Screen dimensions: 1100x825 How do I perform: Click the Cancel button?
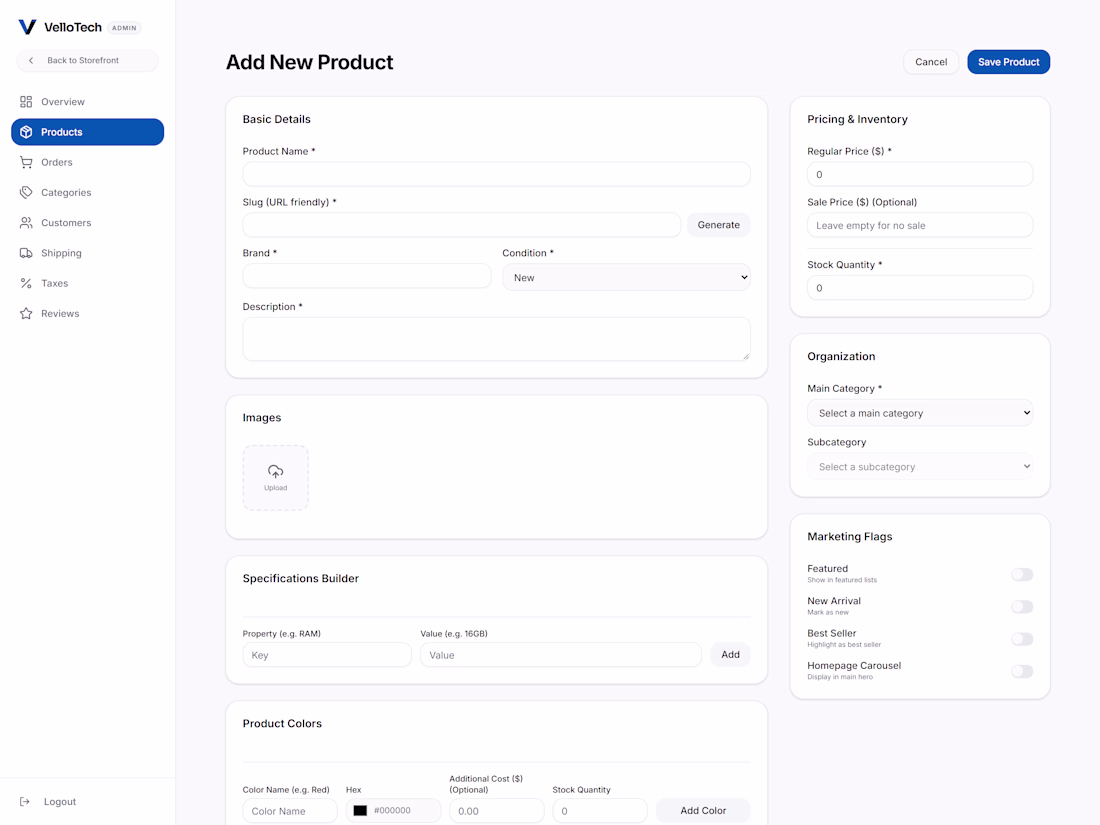[931, 62]
